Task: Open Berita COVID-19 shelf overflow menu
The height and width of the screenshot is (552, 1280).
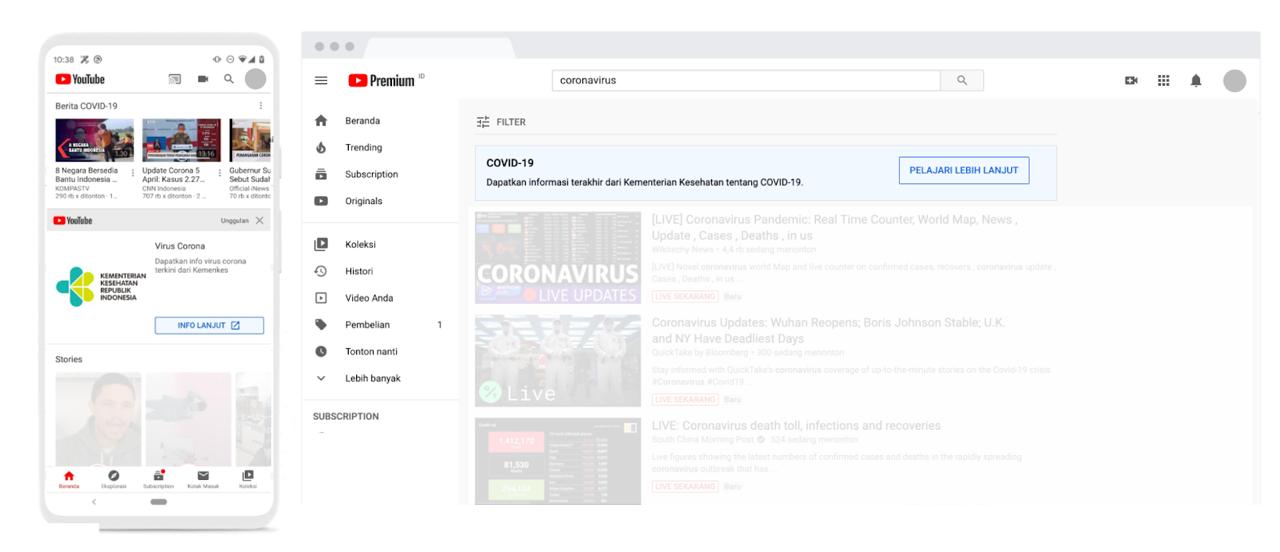Action: (261, 105)
